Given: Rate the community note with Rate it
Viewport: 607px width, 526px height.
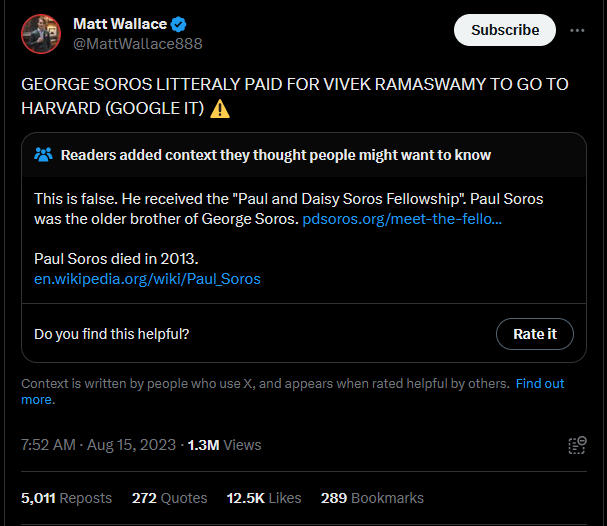Looking at the screenshot, I should tap(535, 334).
